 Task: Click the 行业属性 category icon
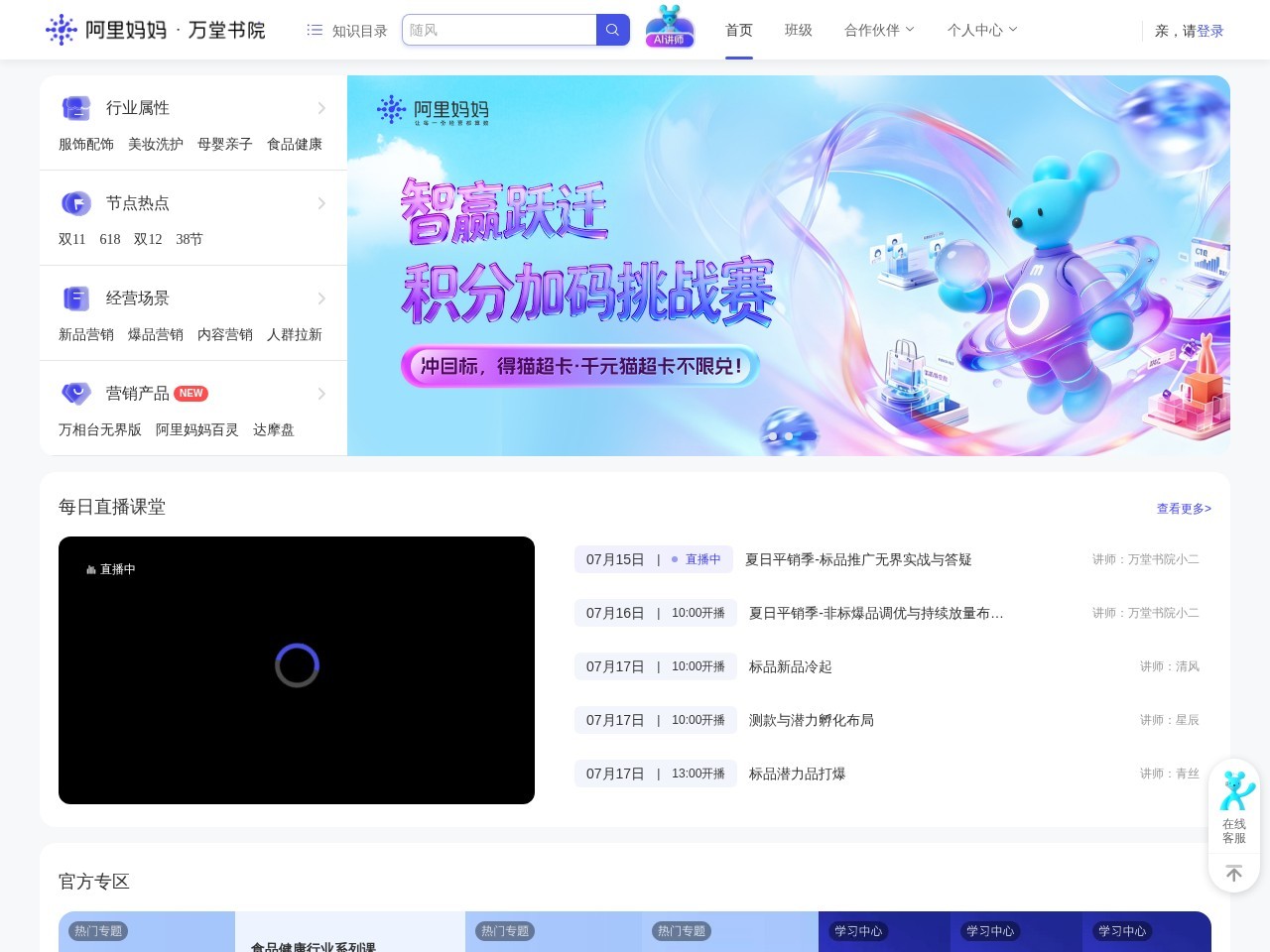[x=76, y=108]
